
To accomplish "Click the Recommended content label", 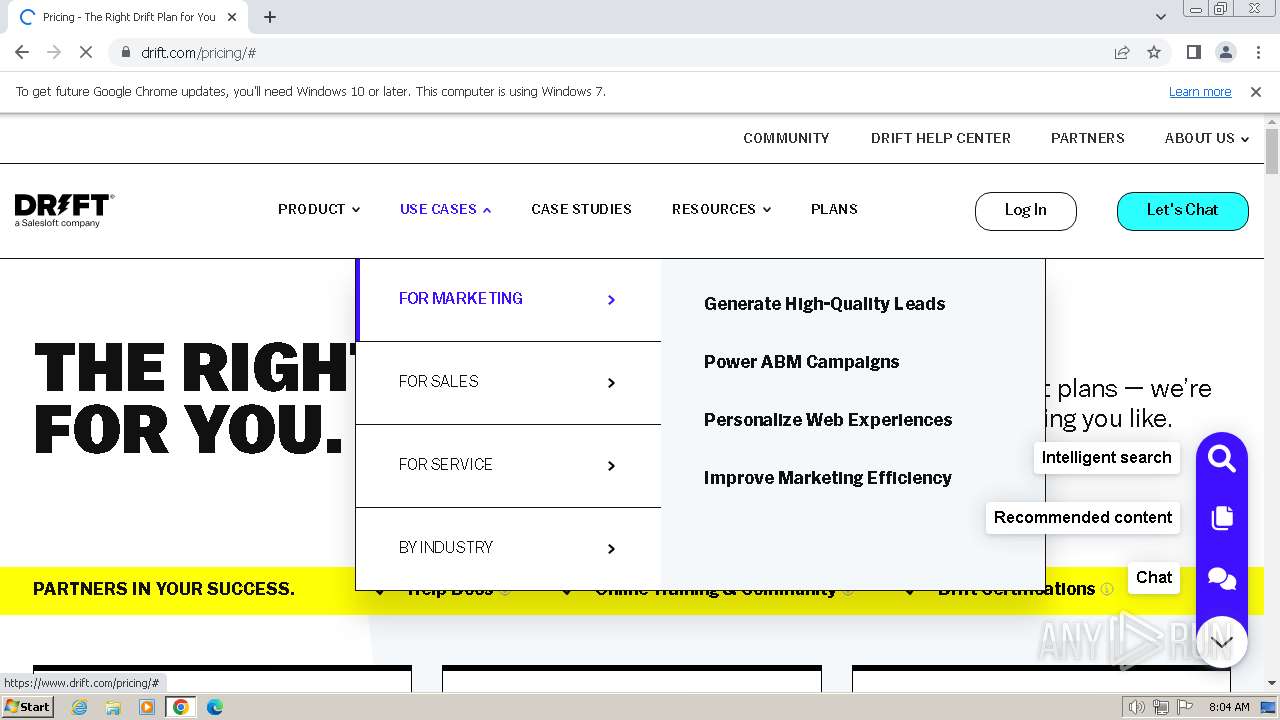I will (x=1082, y=518).
